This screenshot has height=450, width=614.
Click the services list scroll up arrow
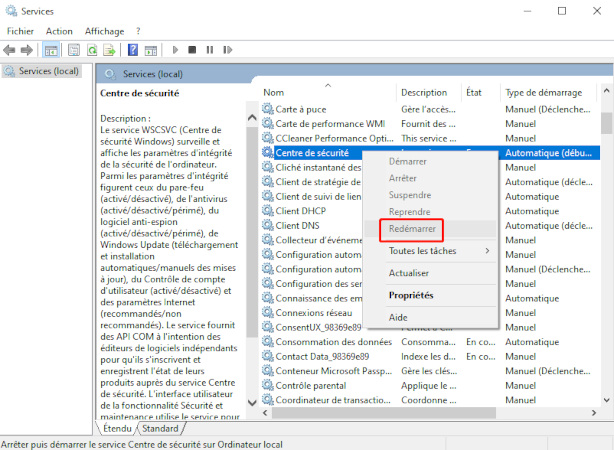(x=607, y=91)
